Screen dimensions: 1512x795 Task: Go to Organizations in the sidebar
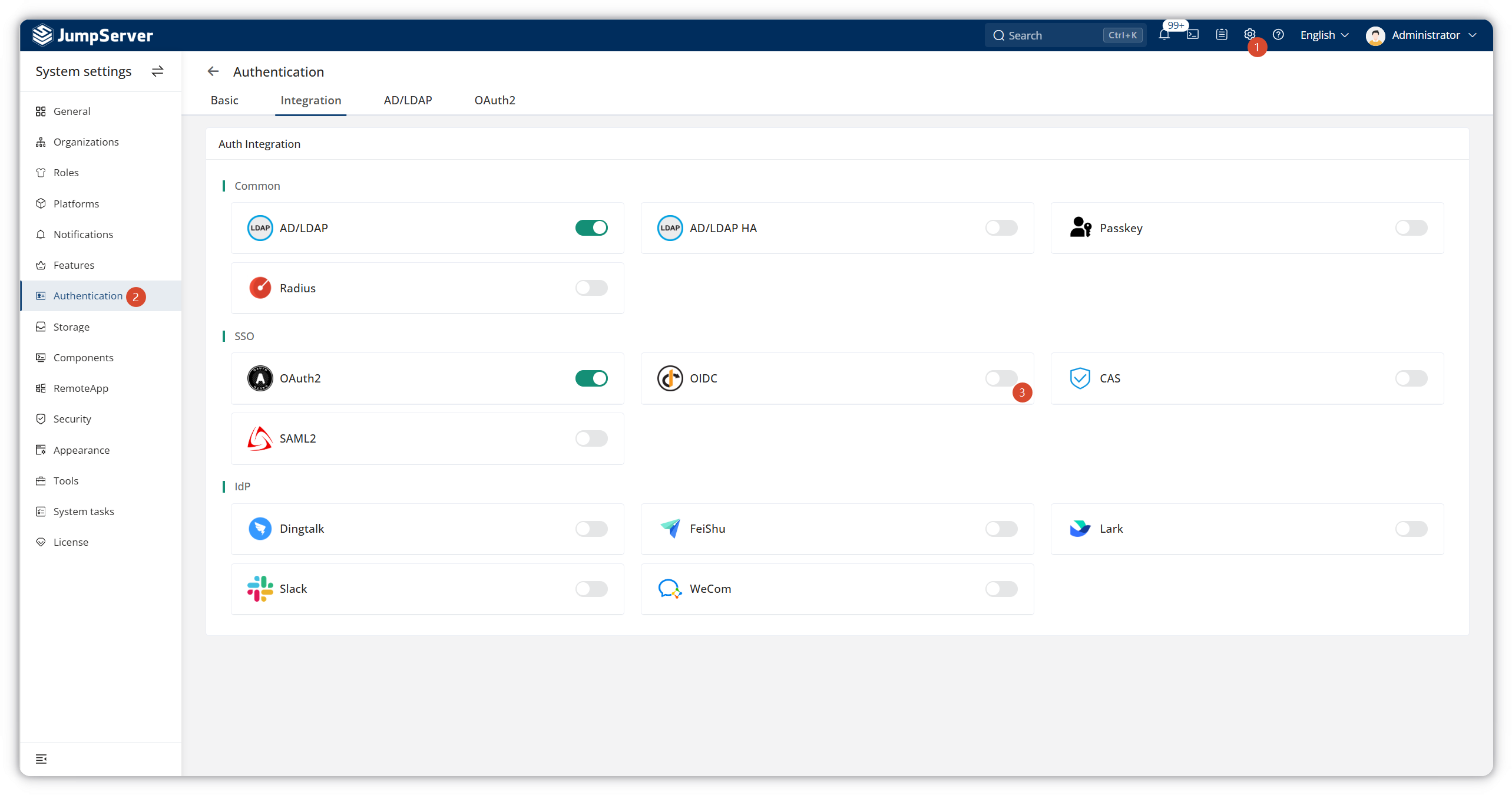pyautogui.click(x=101, y=142)
